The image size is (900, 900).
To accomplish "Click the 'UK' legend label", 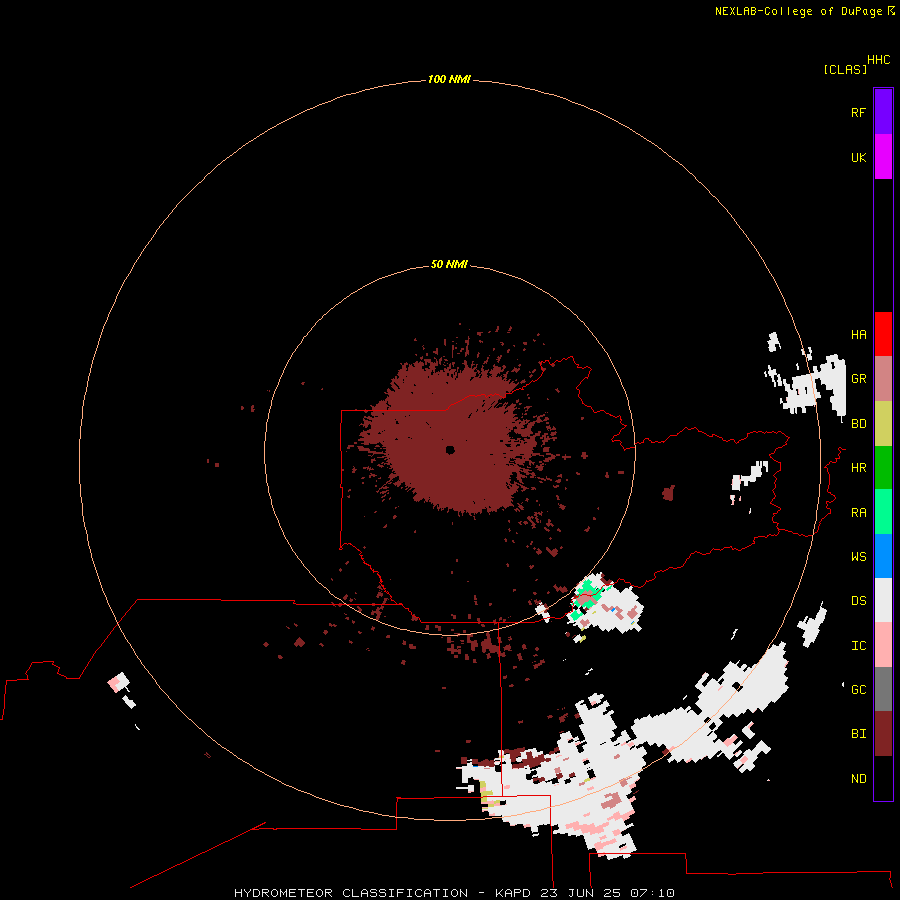I will click(x=858, y=157).
